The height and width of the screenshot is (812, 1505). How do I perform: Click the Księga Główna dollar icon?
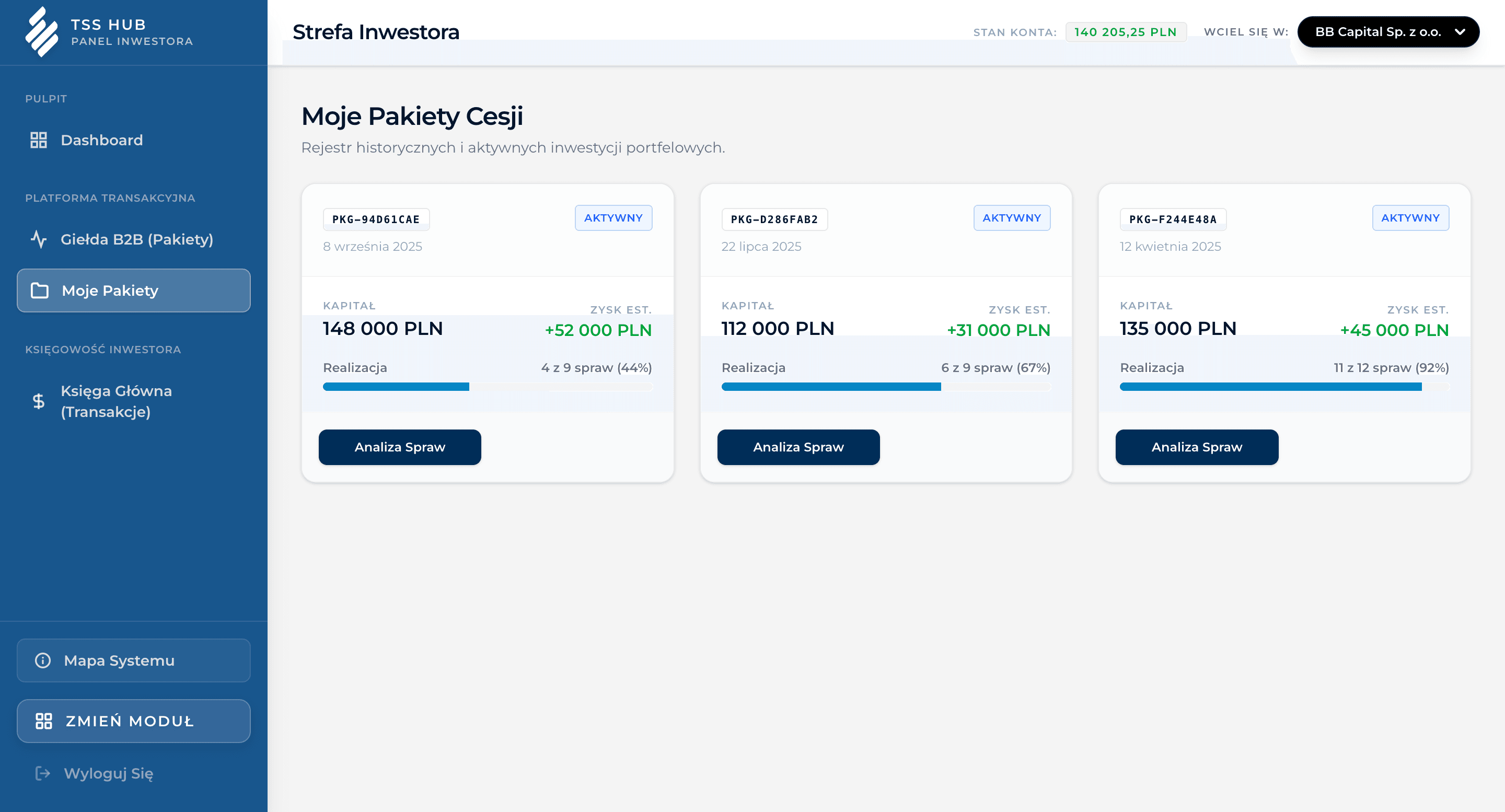(x=39, y=401)
